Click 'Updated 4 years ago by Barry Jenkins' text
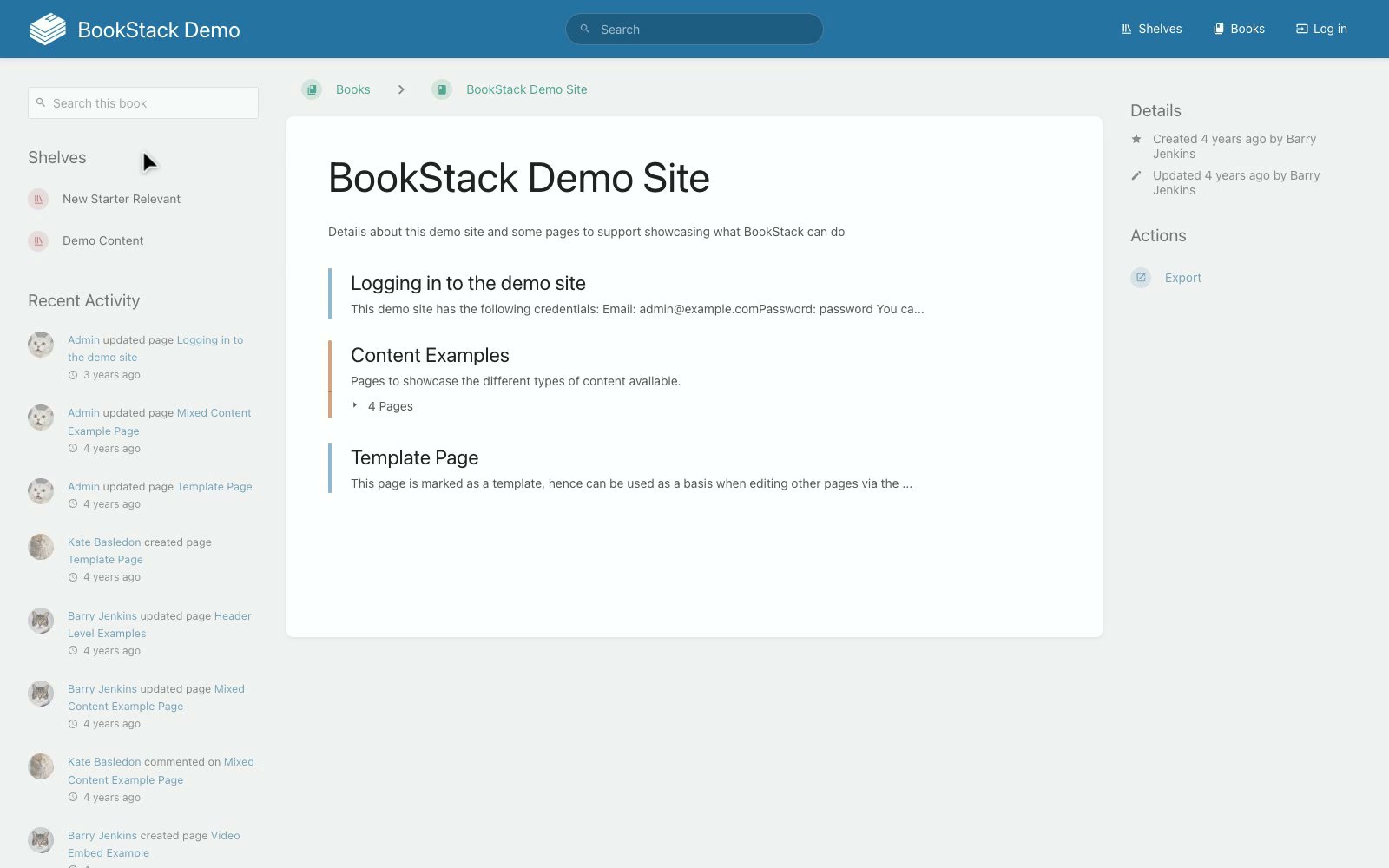Image resolution: width=1389 pixels, height=868 pixels. tap(1236, 182)
